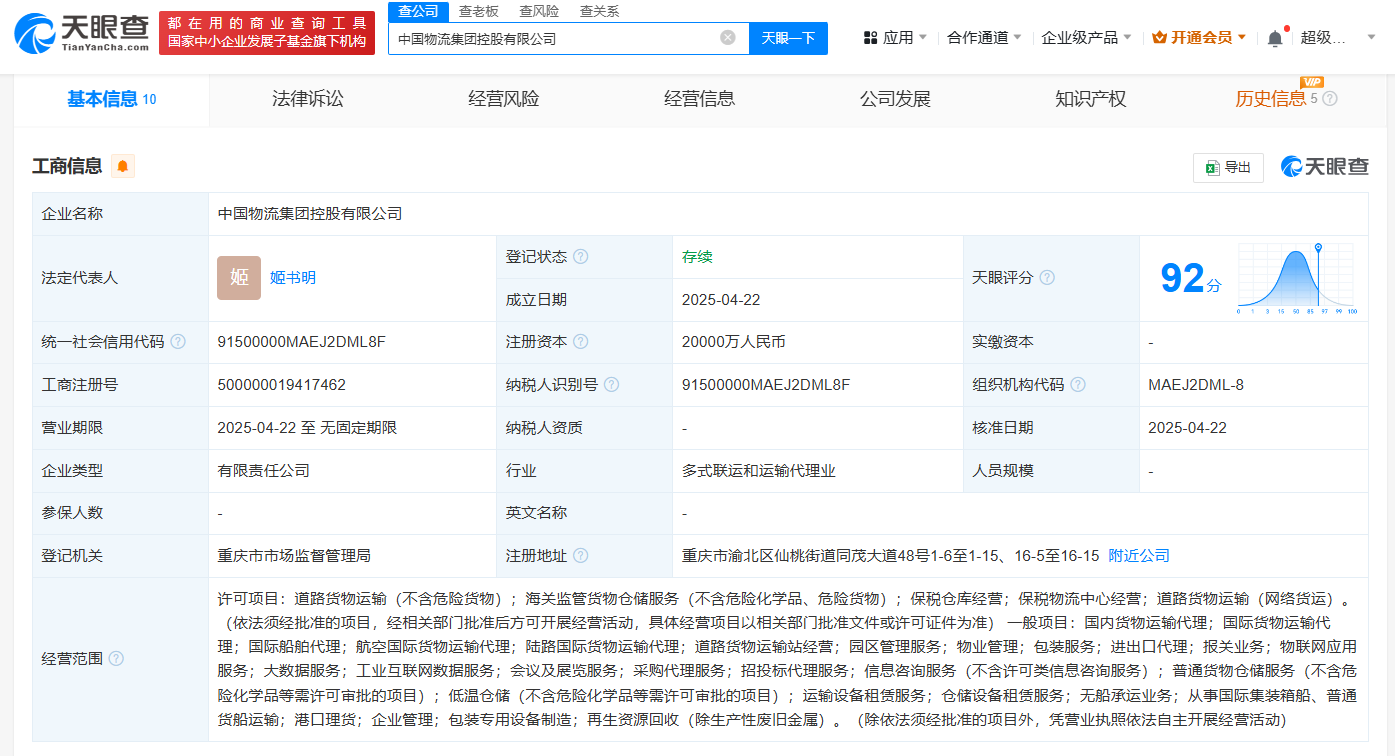Select the 查老板 search tab
Viewport: 1395px width, 756px height.
(479, 11)
